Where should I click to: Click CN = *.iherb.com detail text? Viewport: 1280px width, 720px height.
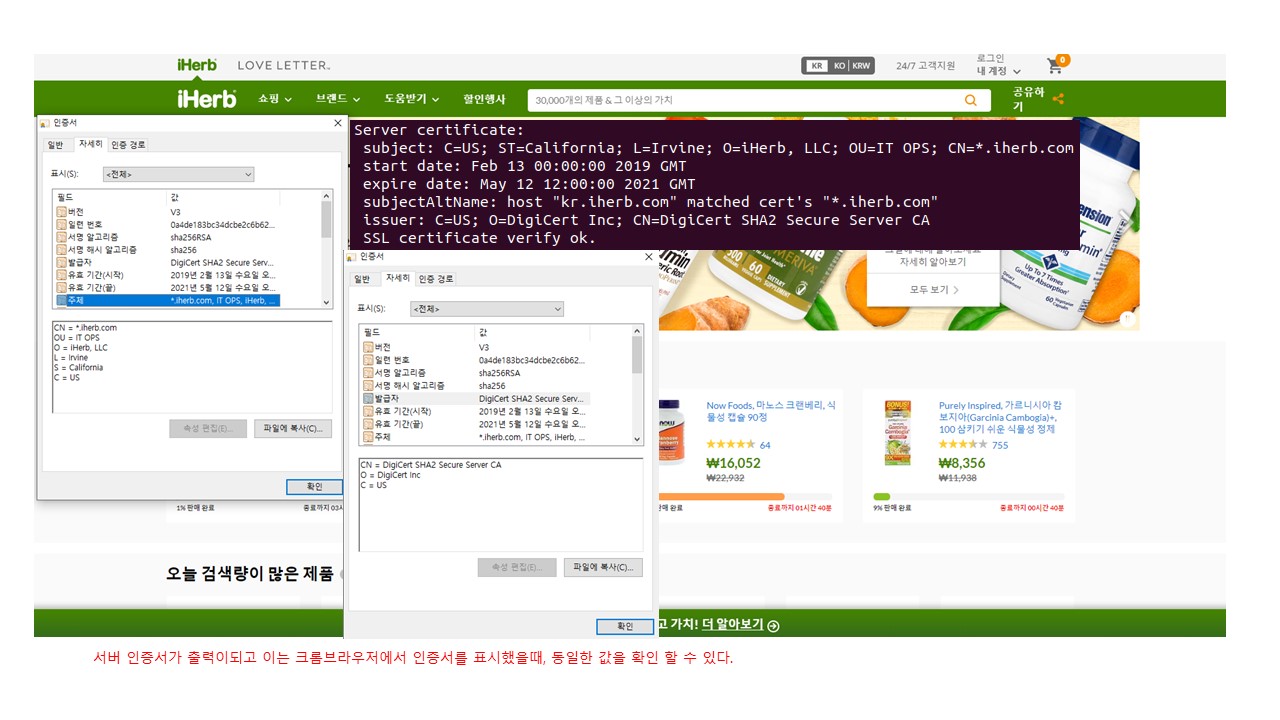85,328
